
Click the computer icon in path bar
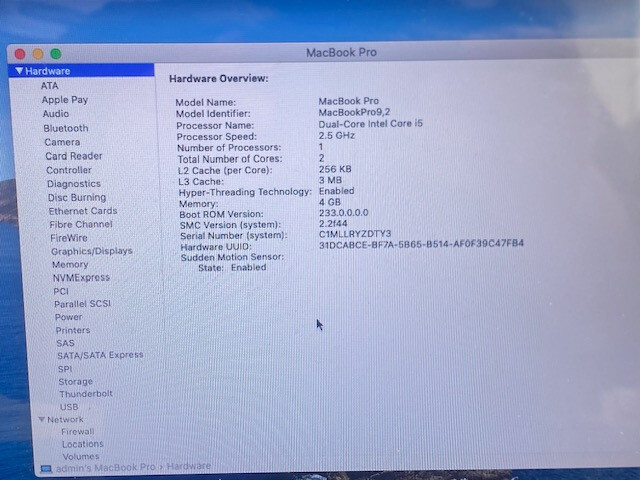tap(46, 469)
